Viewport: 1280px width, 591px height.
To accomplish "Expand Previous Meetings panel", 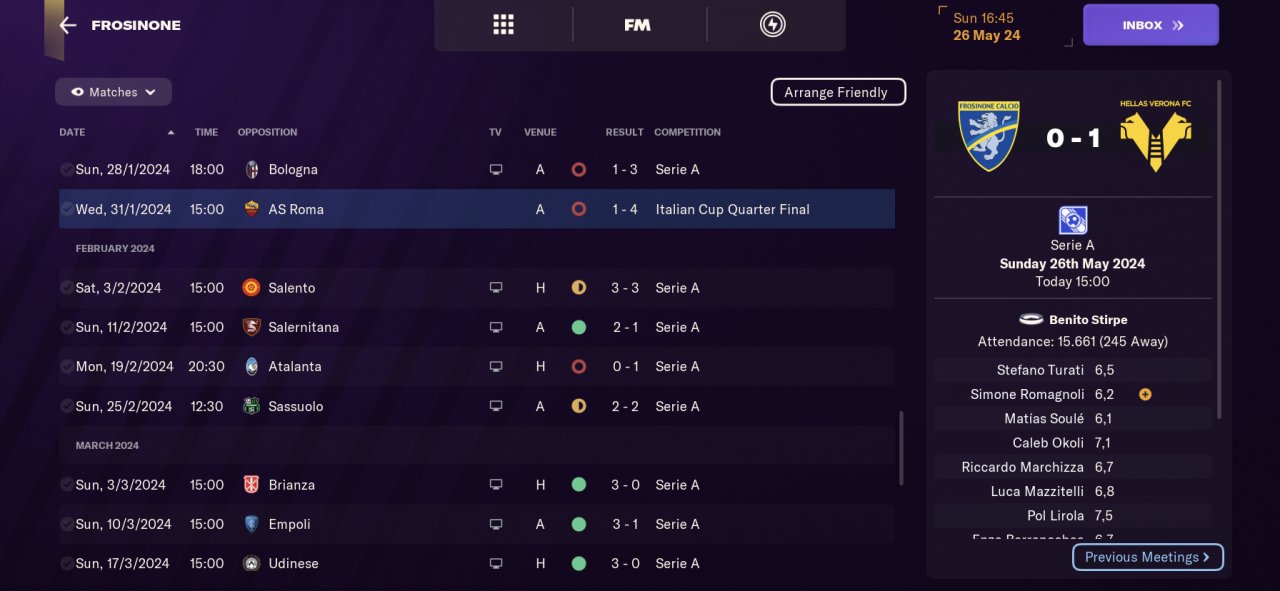I will click(x=1147, y=557).
